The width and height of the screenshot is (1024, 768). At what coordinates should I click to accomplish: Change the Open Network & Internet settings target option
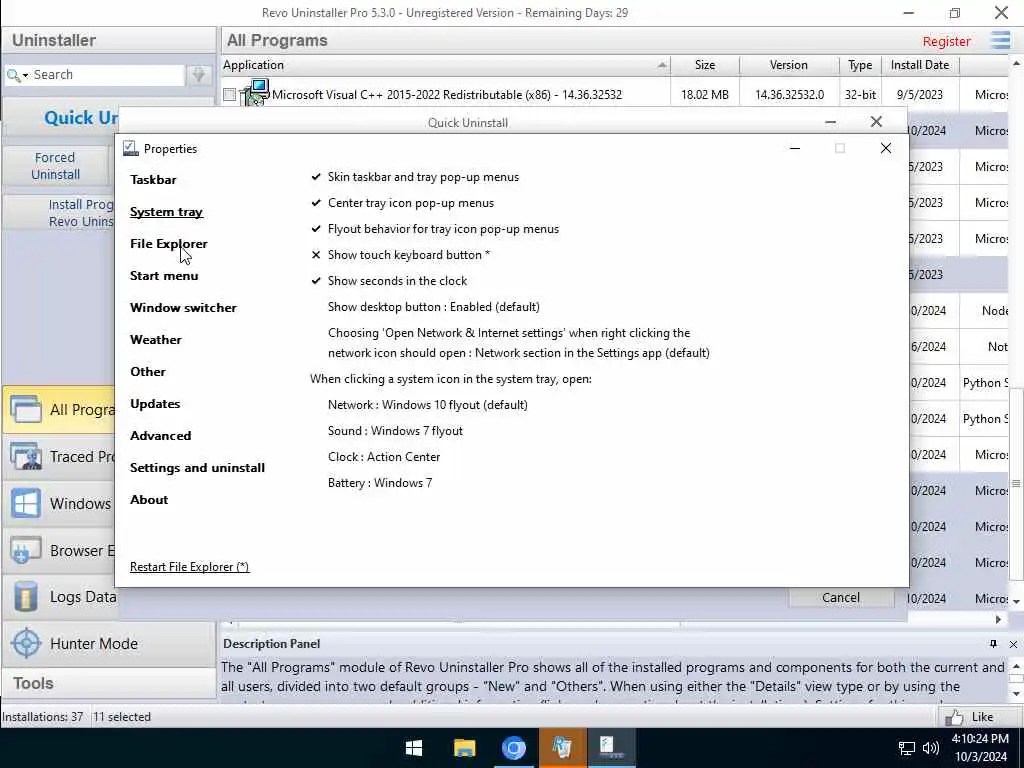(519, 343)
